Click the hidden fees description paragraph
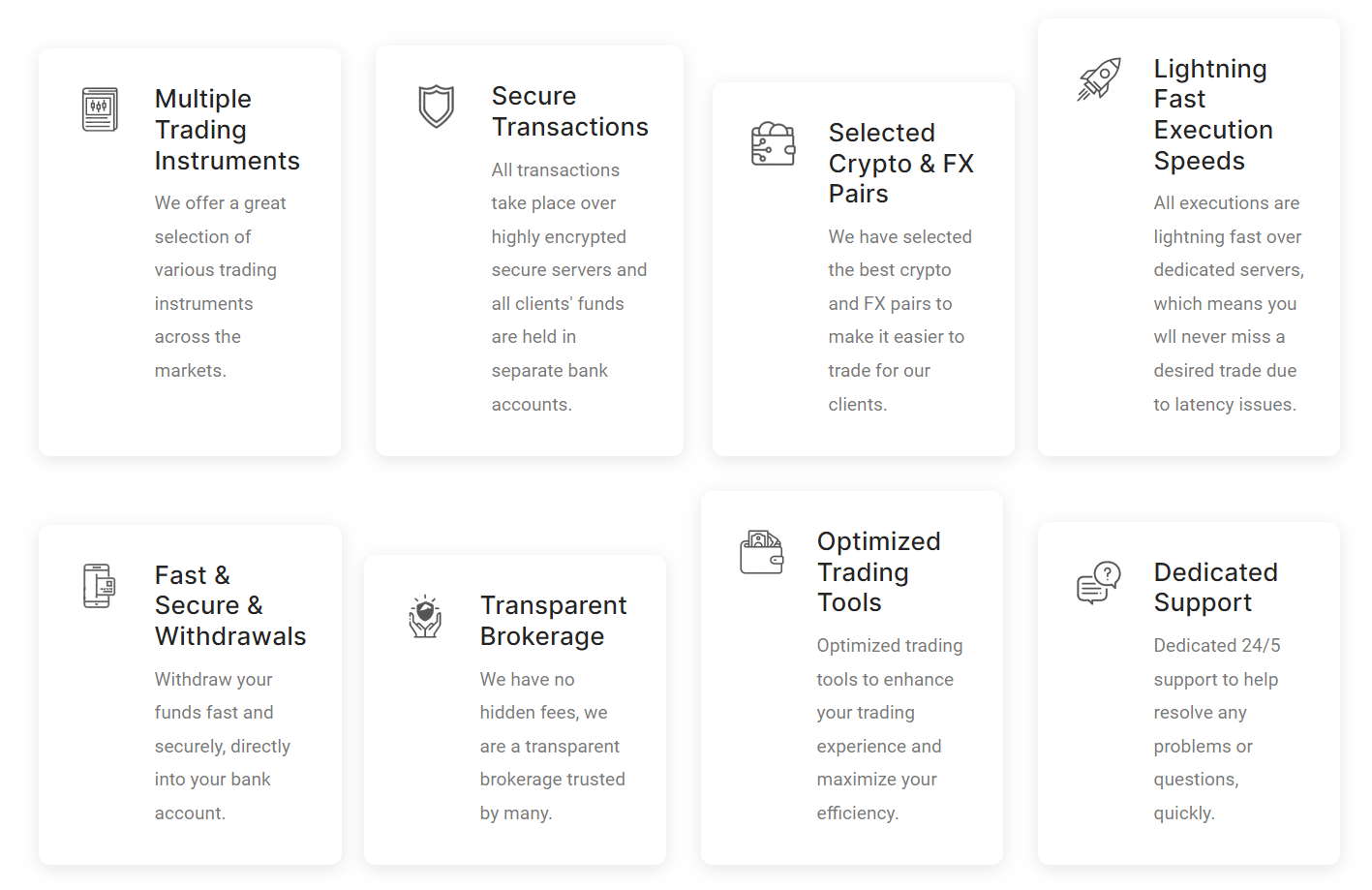 click(x=553, y=746)
